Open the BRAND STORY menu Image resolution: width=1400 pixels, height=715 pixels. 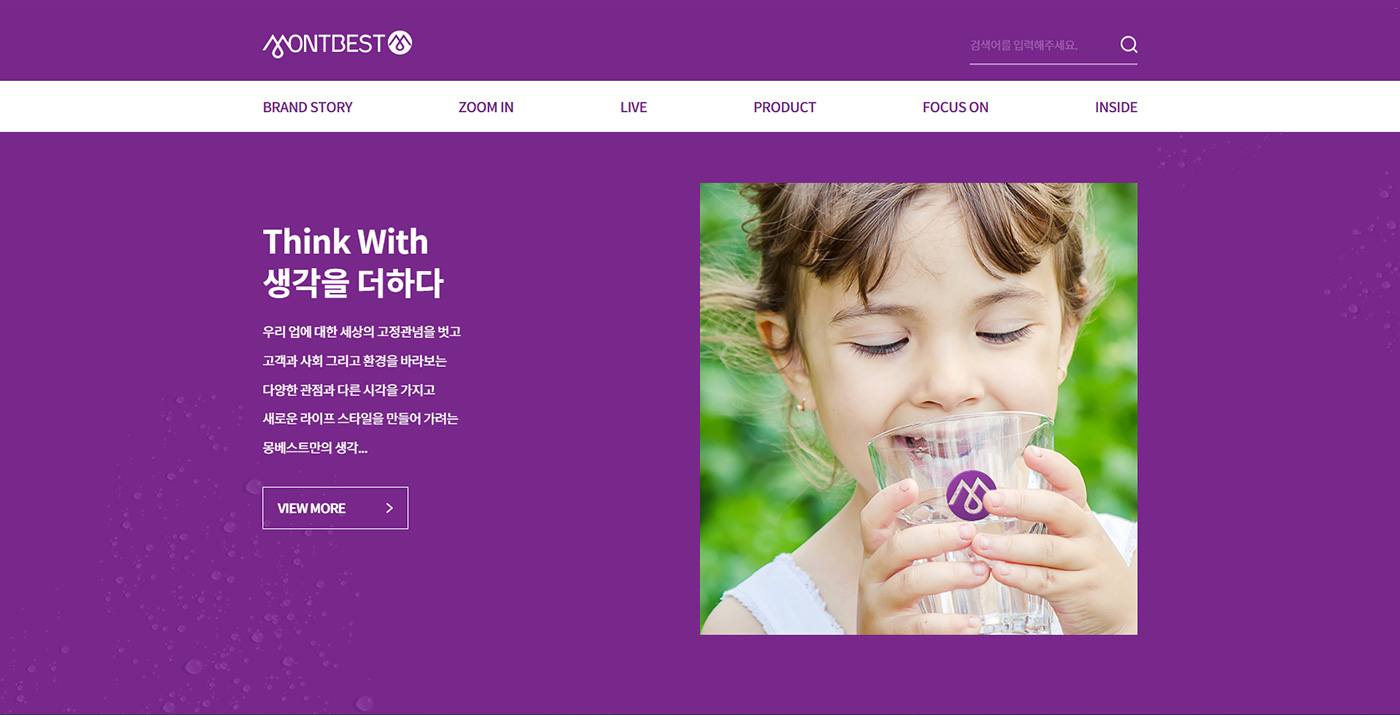tap(308, 107)
